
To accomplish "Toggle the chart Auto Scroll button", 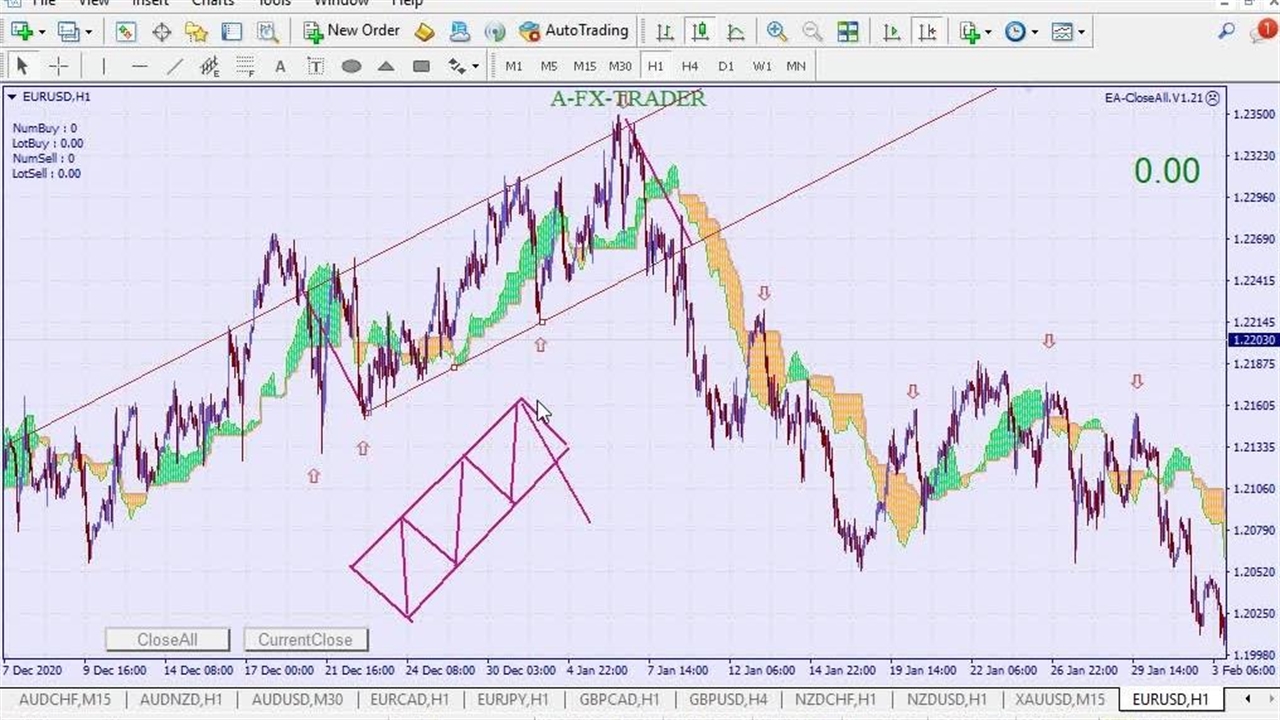I will pyautogui.click(x=892, y=31).
